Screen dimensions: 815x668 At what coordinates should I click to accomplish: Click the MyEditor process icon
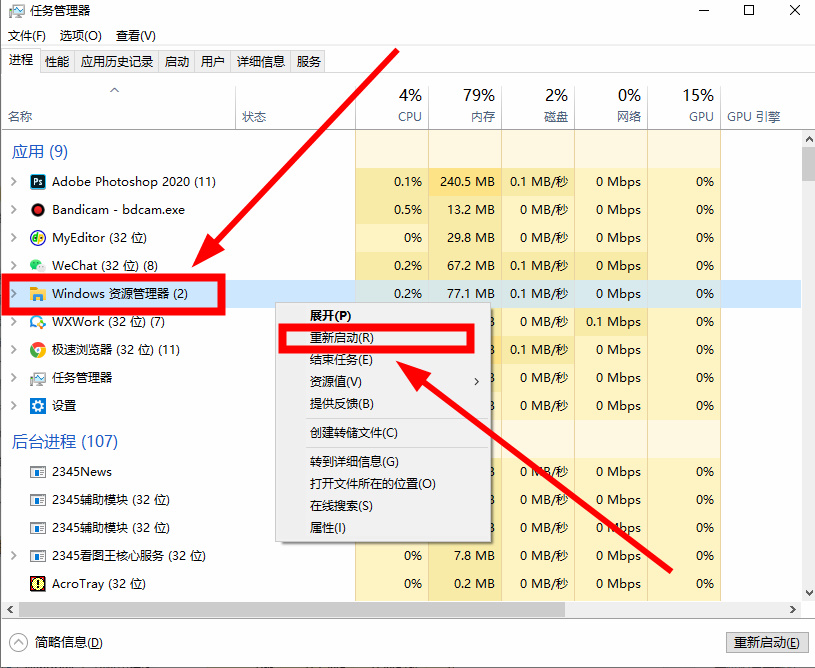pos(39,238)
